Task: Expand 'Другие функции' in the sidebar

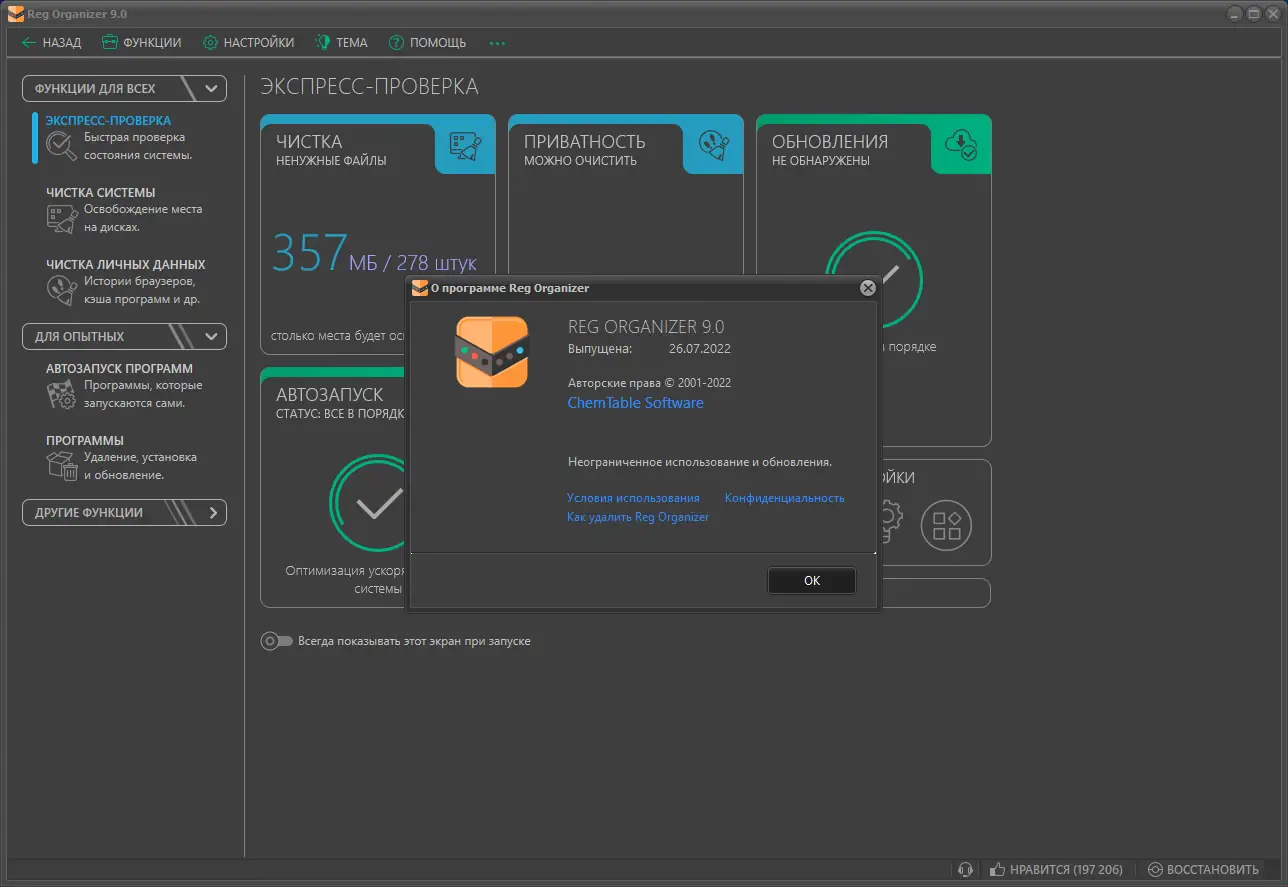Action: (209, 512)
